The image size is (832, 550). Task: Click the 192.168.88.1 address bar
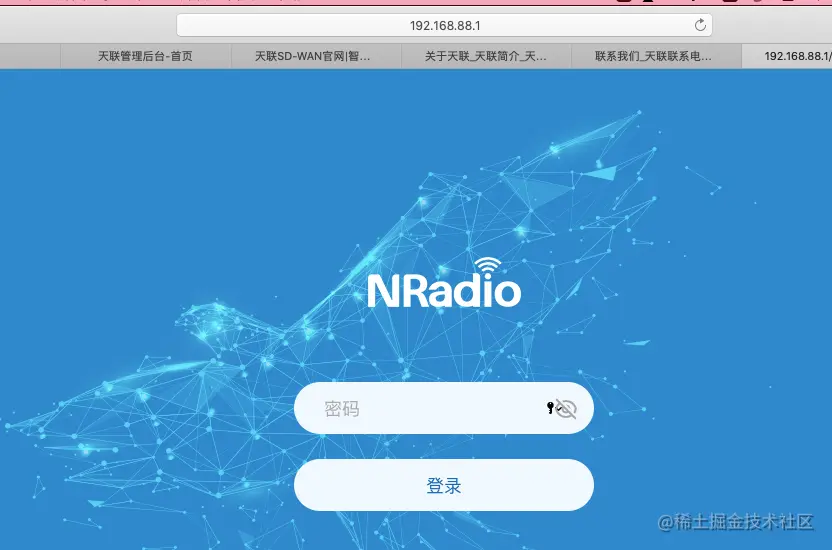pos(444,25)
